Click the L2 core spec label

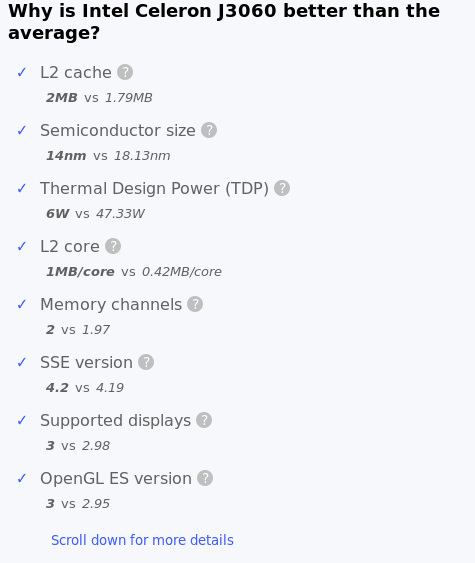70,247
